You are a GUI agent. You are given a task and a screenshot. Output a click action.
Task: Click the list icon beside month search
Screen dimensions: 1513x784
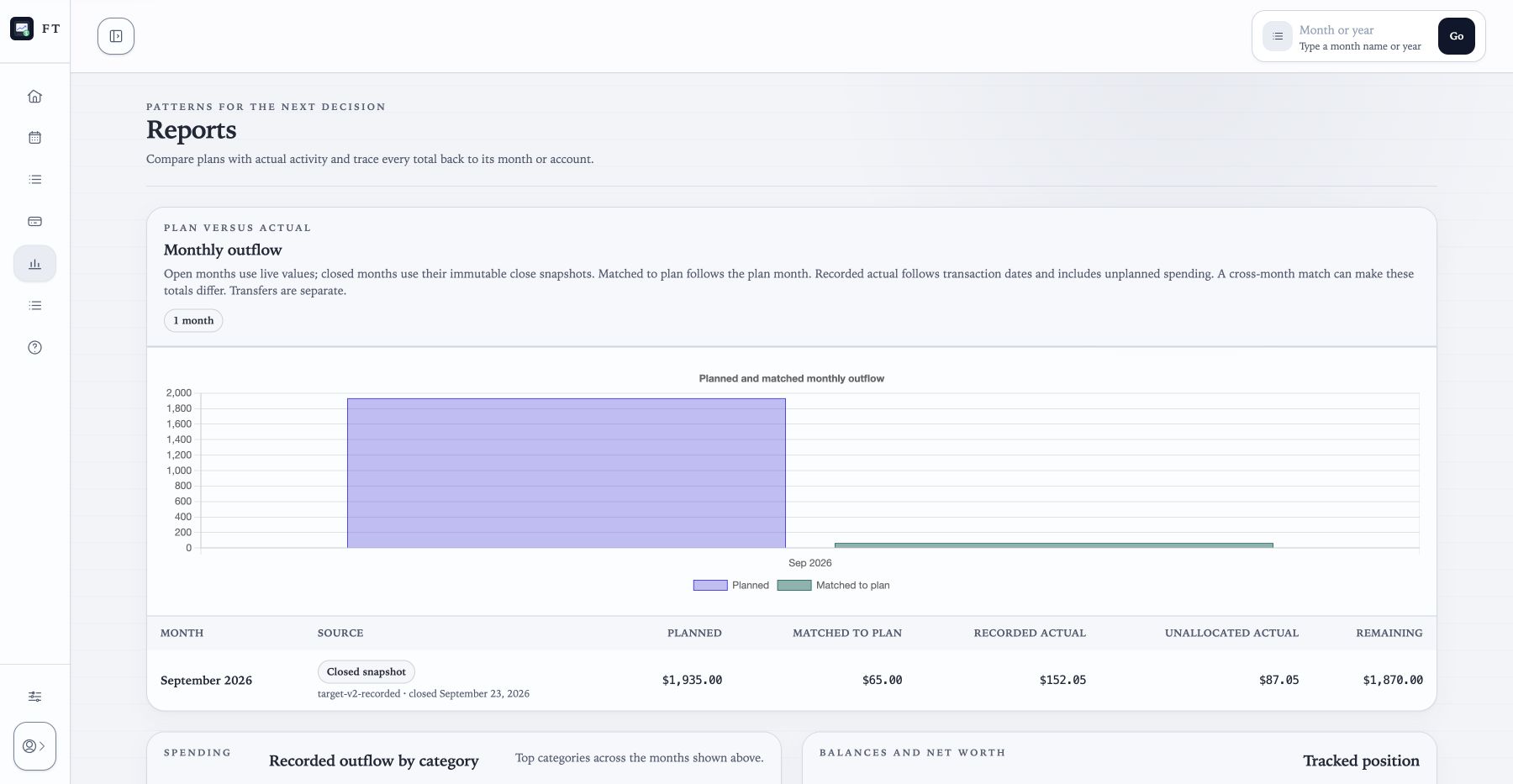pos(1277,36)
